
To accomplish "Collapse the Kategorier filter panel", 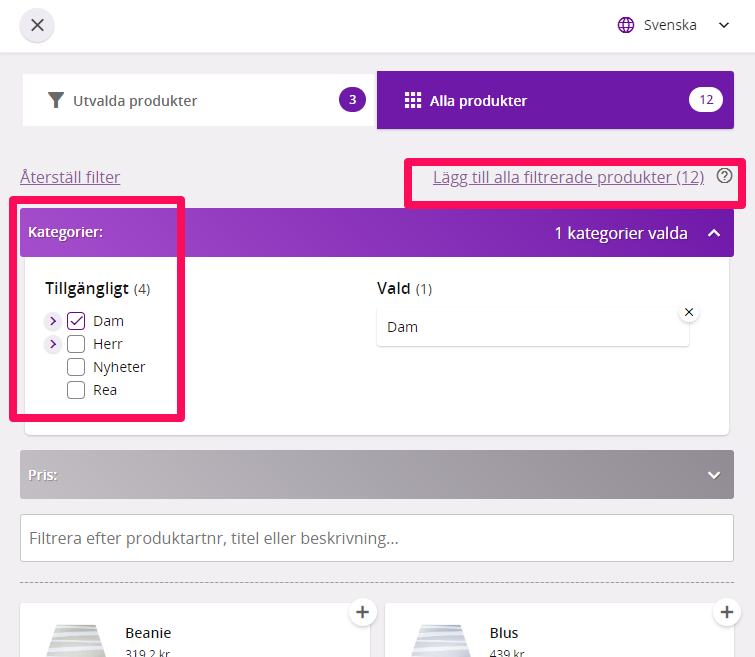I will (x=713, y=233).
